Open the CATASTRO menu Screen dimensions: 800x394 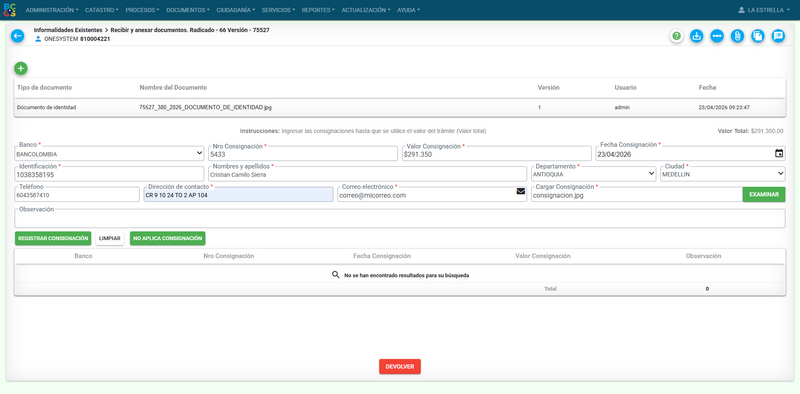(102, 10)
